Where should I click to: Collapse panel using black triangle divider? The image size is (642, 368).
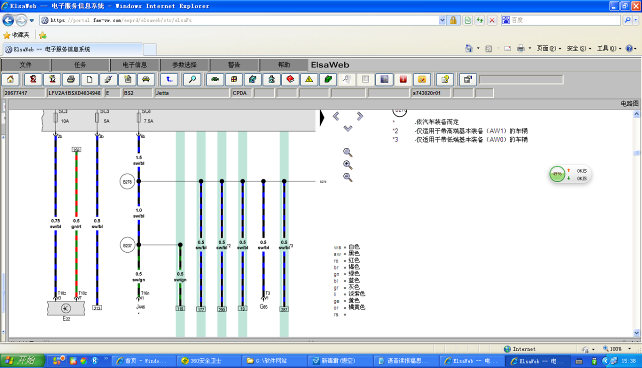point(322,118)
